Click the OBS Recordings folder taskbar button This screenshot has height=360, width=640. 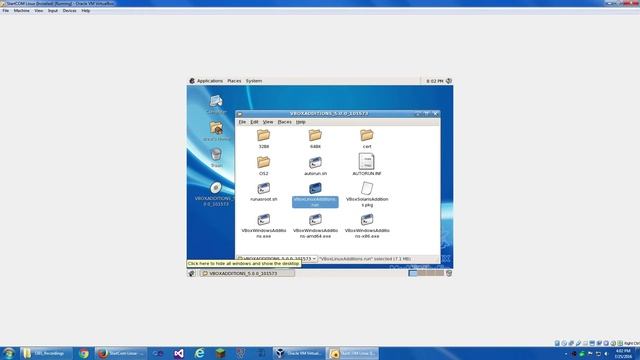tap(46, 353)
